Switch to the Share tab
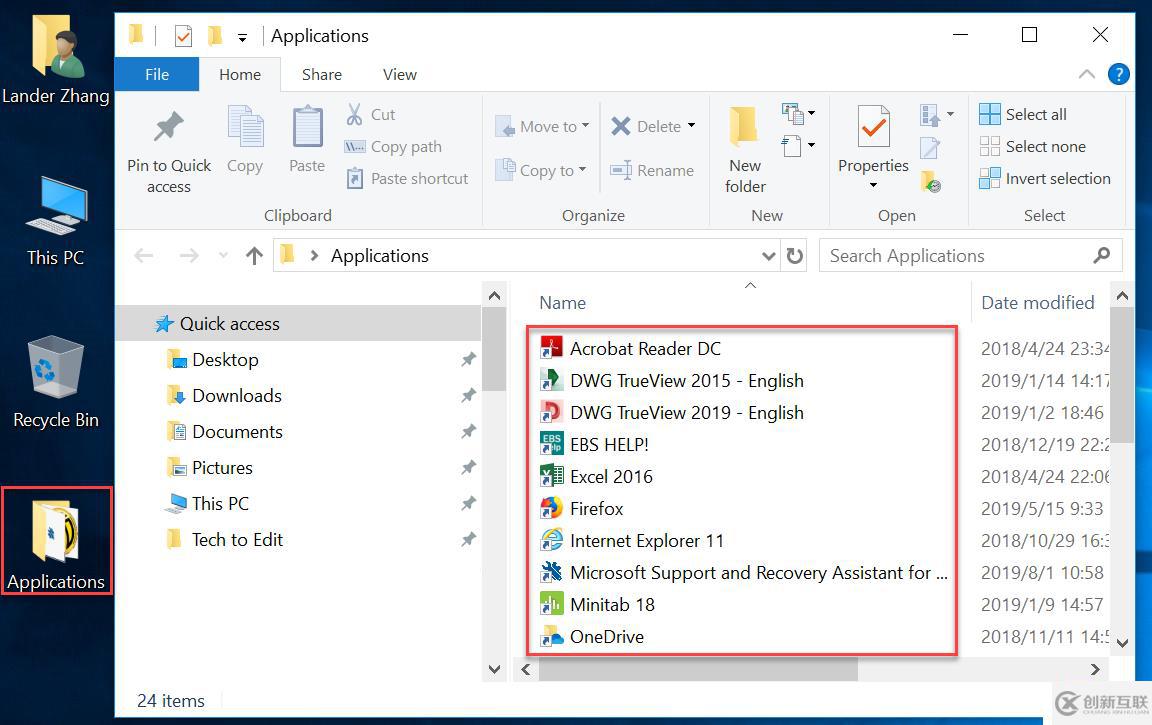The width and height of the screenshot is (1152, 725). [322, 74]
